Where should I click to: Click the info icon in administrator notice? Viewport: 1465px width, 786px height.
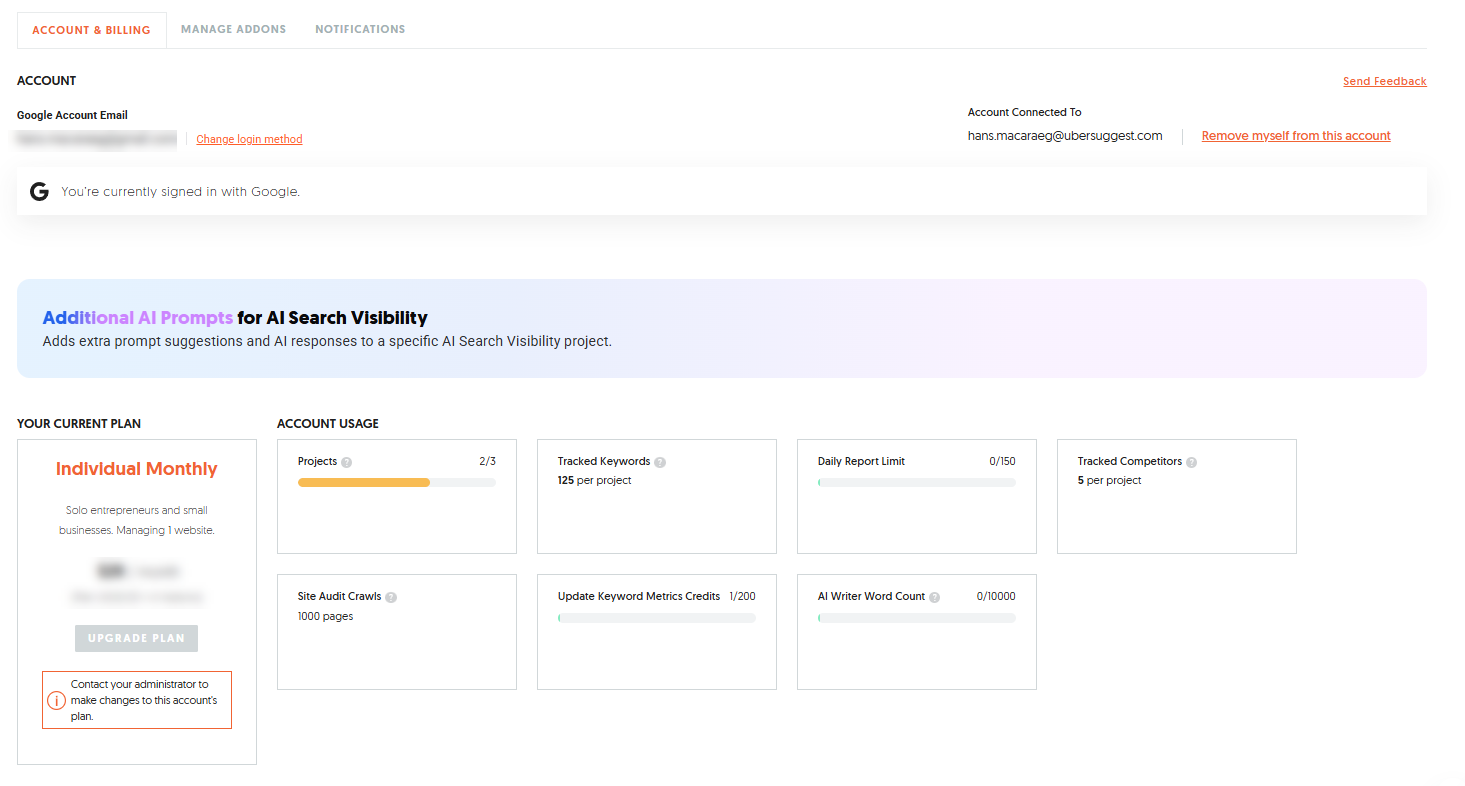tap(57, 700)
